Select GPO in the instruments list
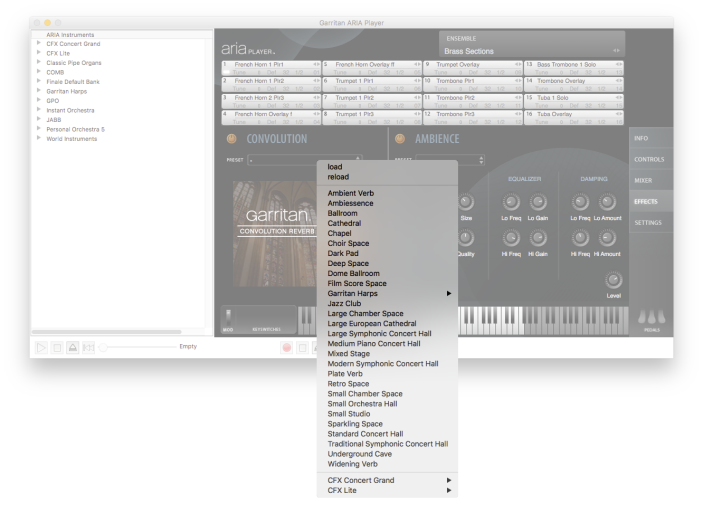The height and width of the screenshot is (513, 703). coord(52,101)
